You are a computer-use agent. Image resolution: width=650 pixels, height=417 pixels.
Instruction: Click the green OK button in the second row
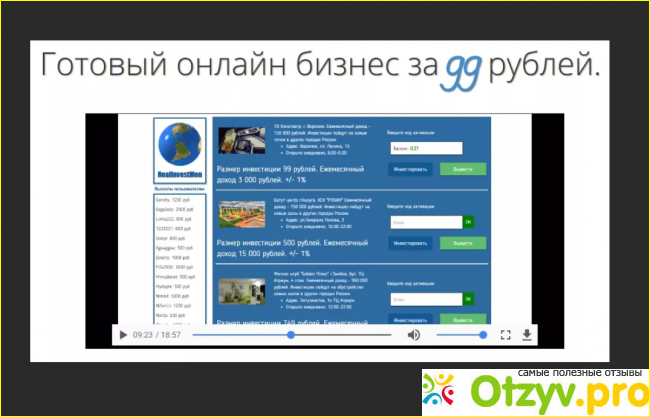467,221
